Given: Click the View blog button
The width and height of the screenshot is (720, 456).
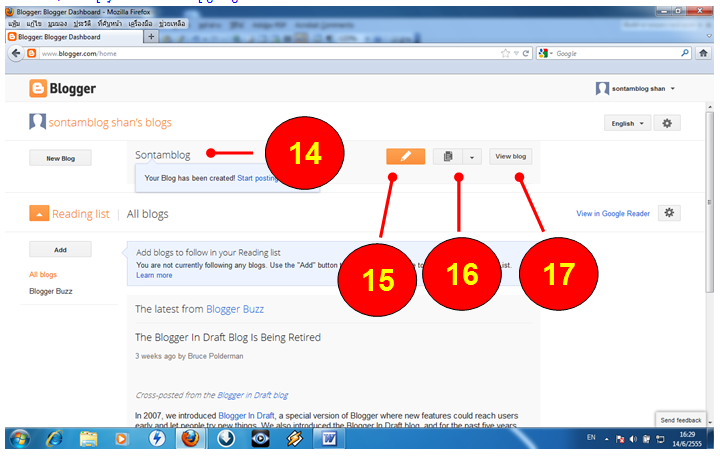Looking at the screenshot, I should click(511, 157).
